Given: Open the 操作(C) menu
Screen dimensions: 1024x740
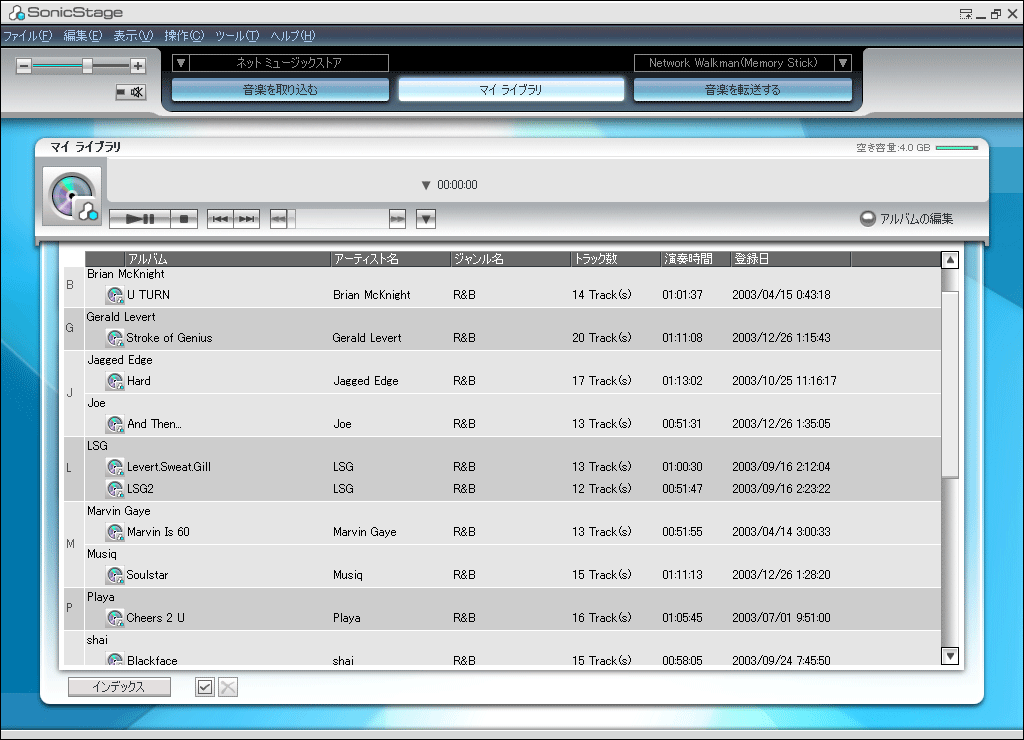Looking at the screenshot, I should (184, 36).
